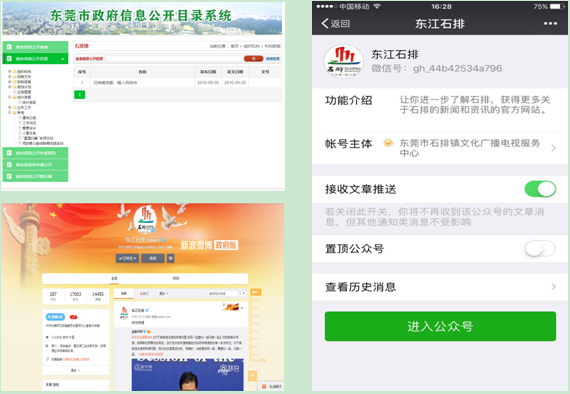570x394 pixels.
Task: Click the search input field in the directory system
Action: (174, 59)
